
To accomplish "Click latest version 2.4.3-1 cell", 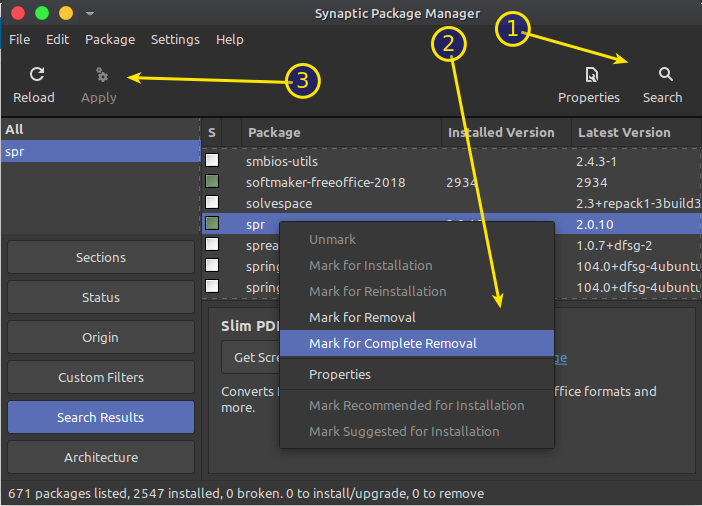I will click(x=596, y=161).
